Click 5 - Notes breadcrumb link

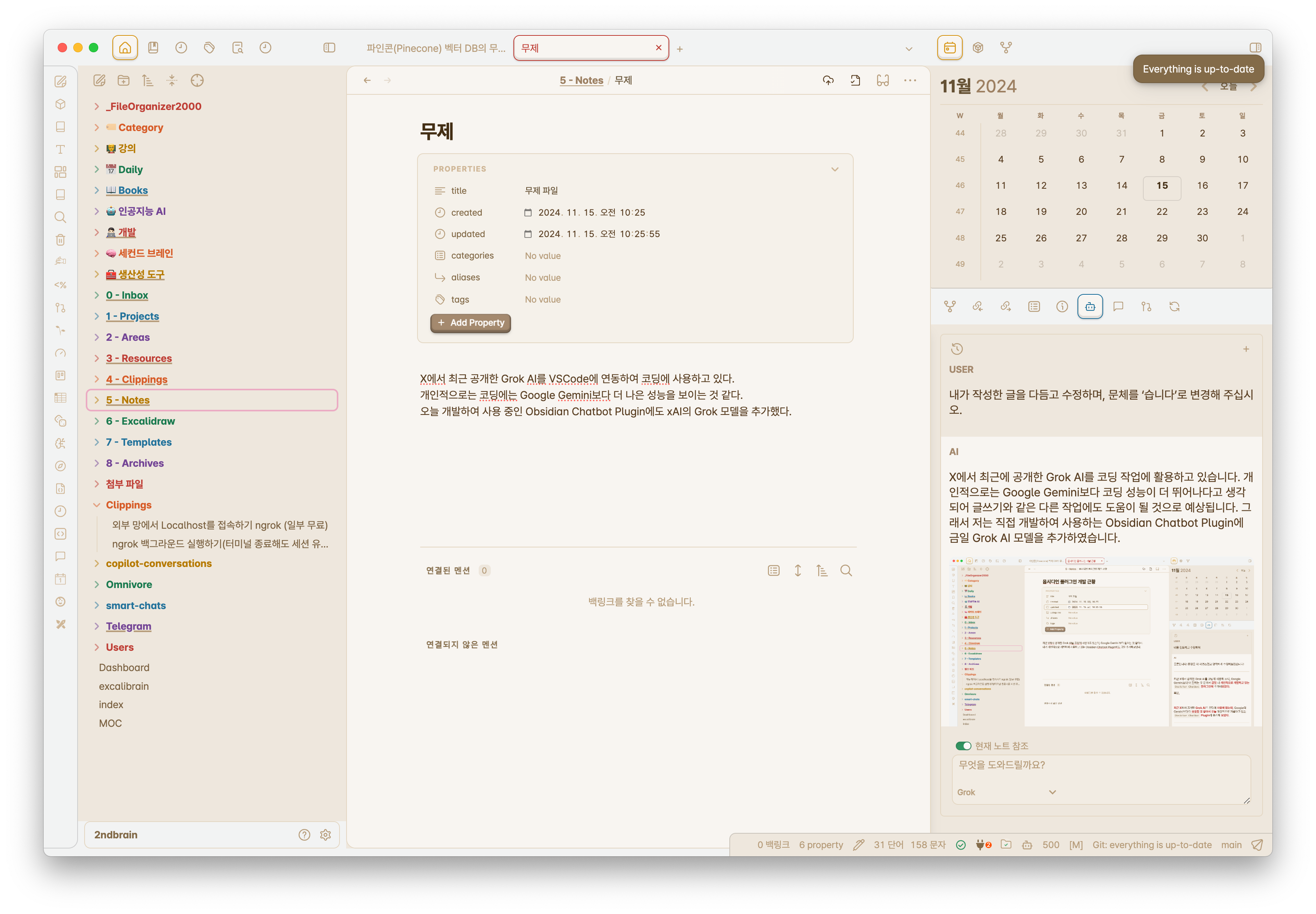pyautogui.click(x=581, y=81)
